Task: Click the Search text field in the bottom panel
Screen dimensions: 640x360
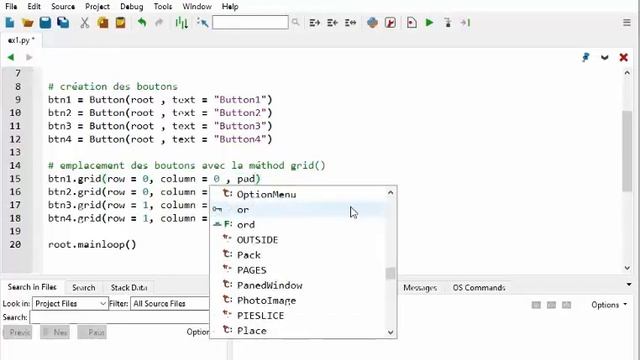Action: click(x=120, y=317)
